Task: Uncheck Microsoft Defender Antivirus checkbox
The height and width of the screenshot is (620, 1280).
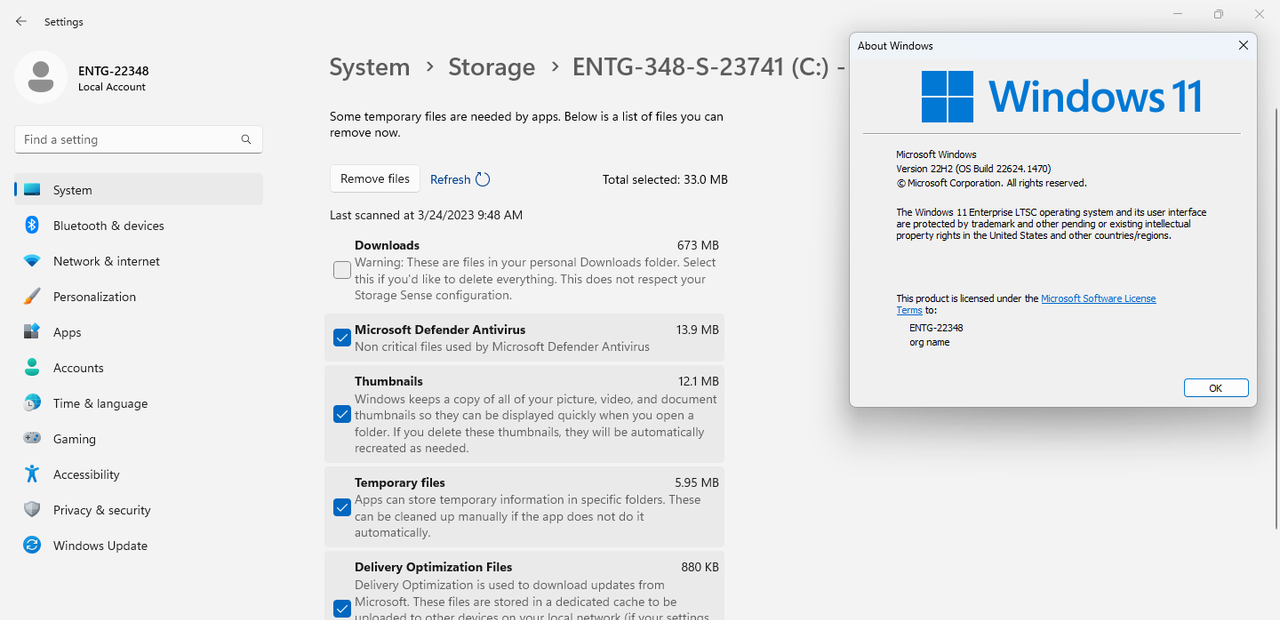Action: click(x=342, y=338)
